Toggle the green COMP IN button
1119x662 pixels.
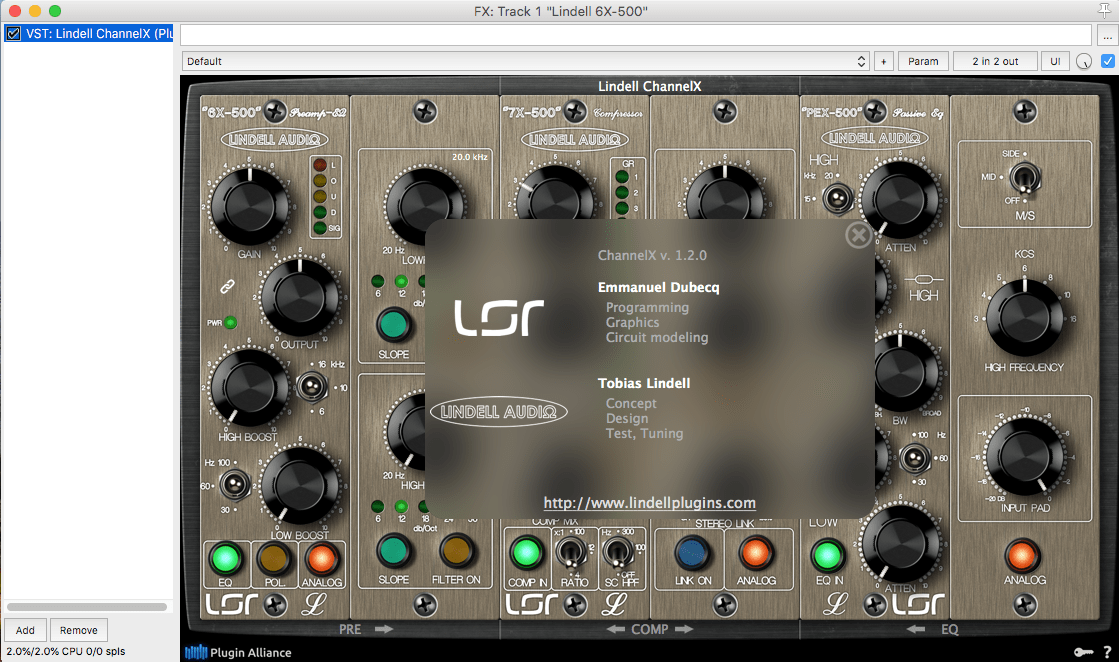(527, 553)
